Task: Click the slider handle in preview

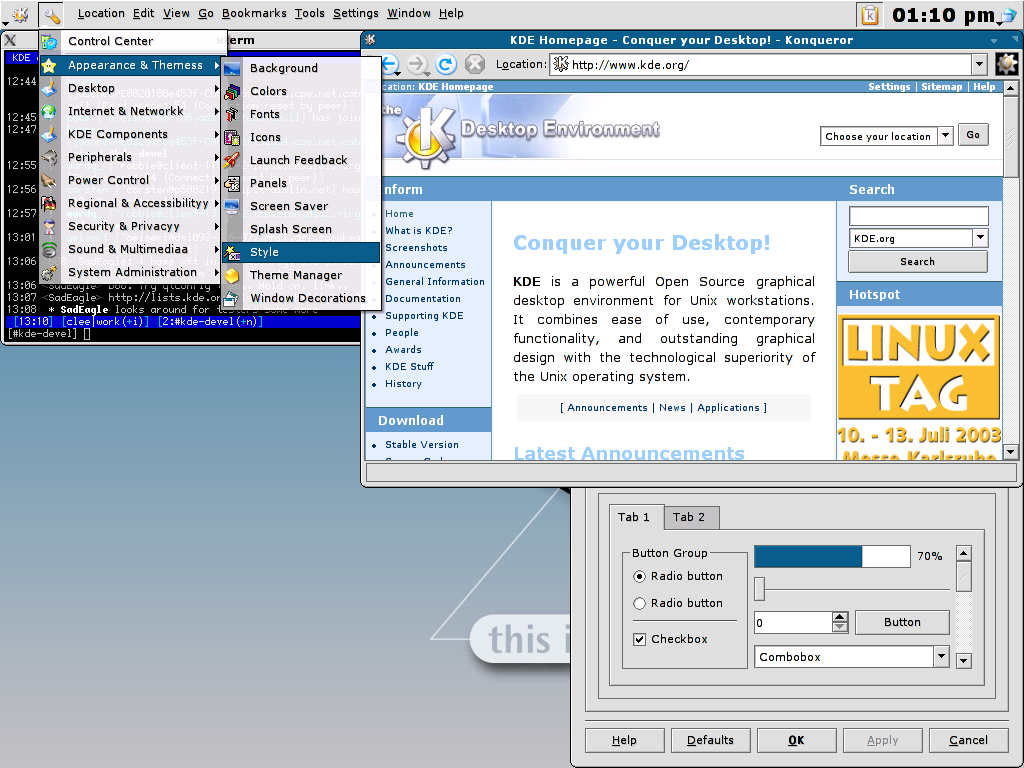Action: pyautogui.click(x=760, y=588)
